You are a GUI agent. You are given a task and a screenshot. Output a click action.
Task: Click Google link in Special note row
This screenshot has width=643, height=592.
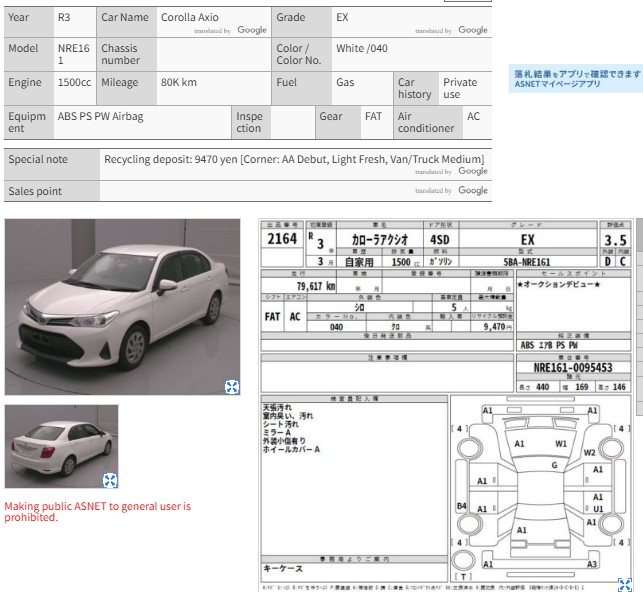pos(473,171)
